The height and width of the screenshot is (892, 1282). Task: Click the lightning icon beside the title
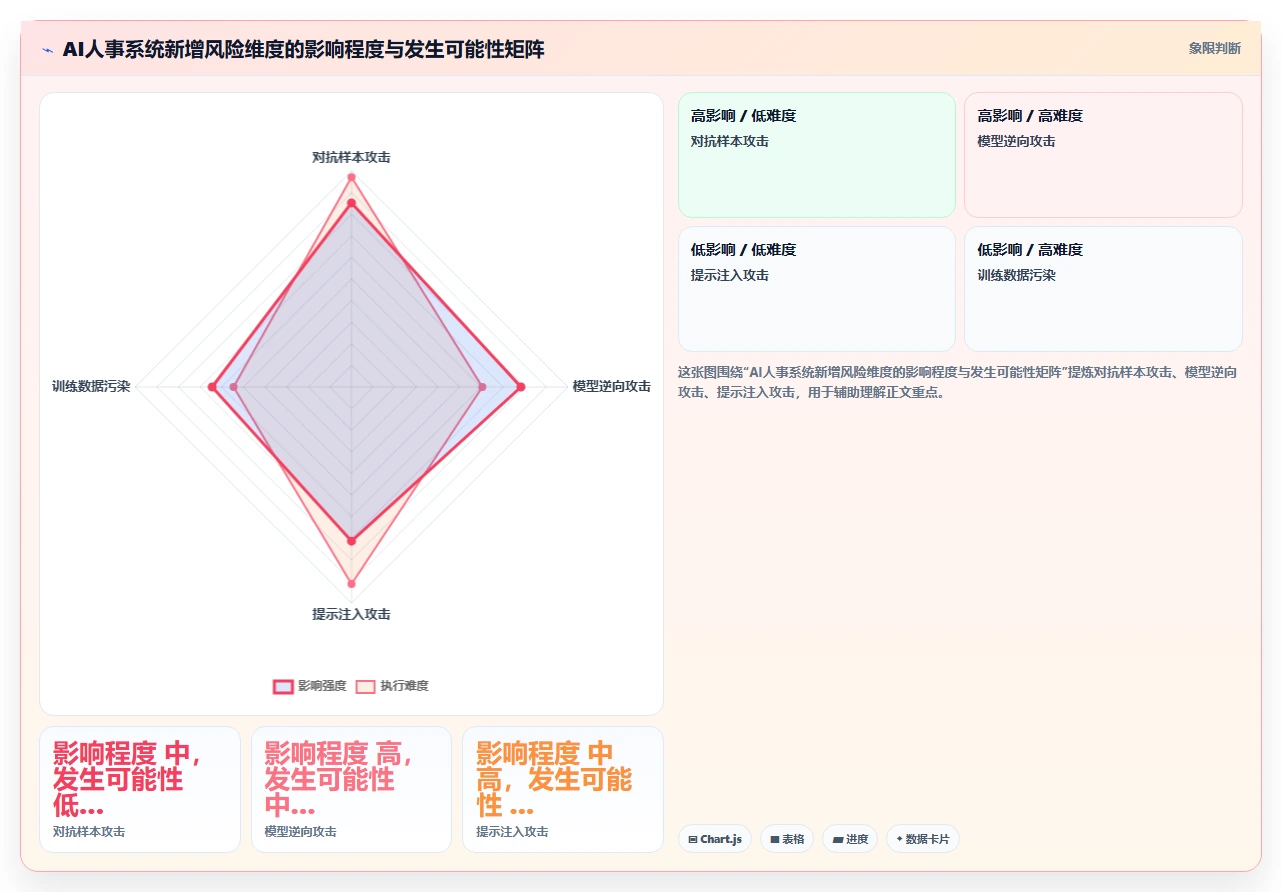pyautogui.click(x=47, y=50)
